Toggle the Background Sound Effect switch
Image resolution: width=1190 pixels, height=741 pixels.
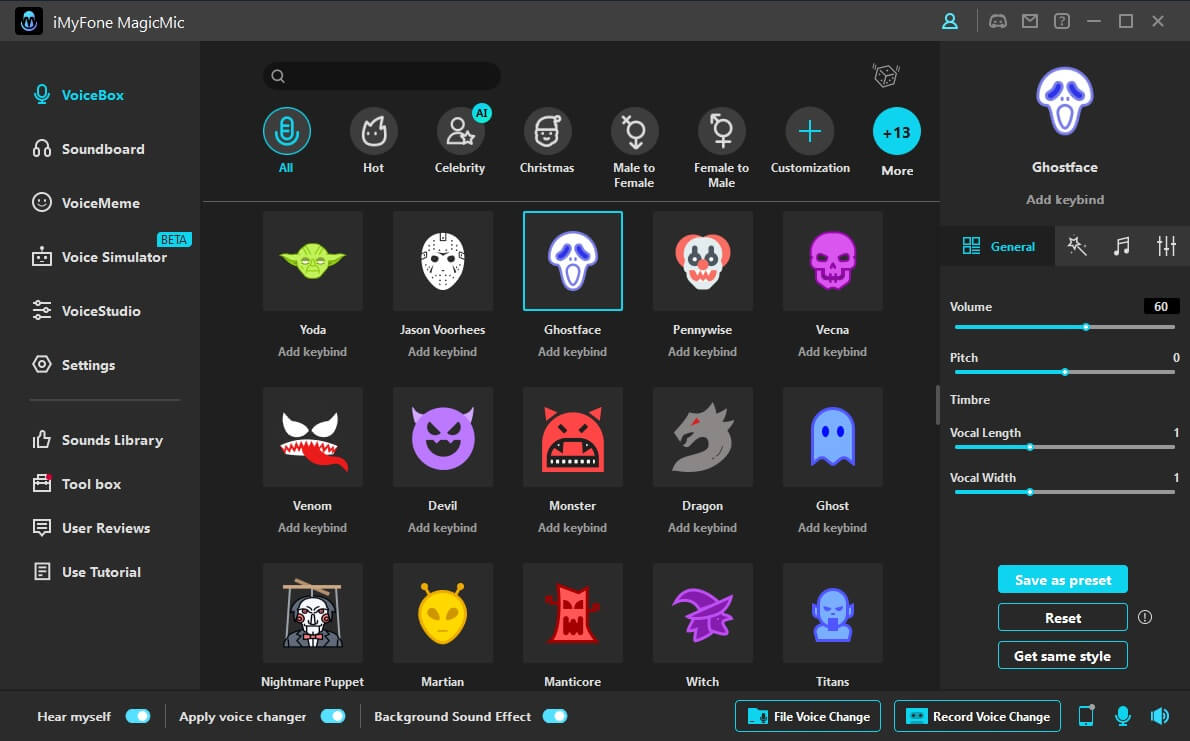pos(555,716)
